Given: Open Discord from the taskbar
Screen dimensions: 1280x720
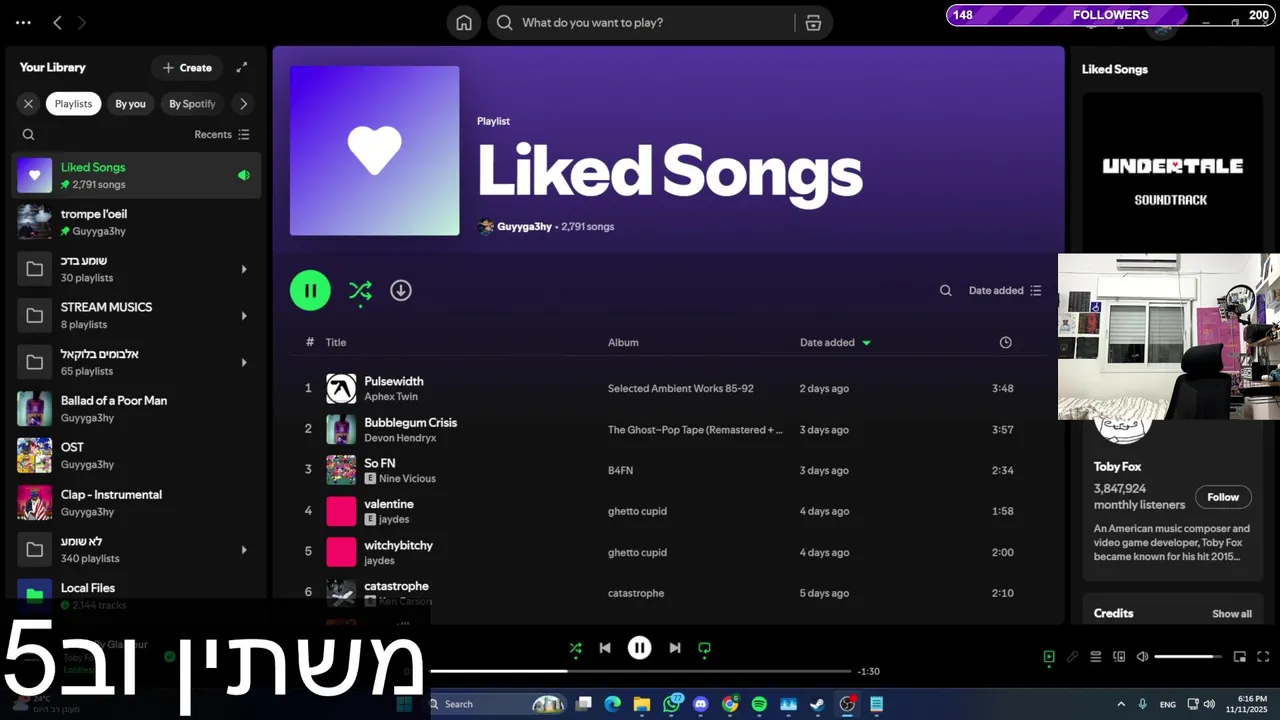Looking at the screenshot, I should coord(701,704).
